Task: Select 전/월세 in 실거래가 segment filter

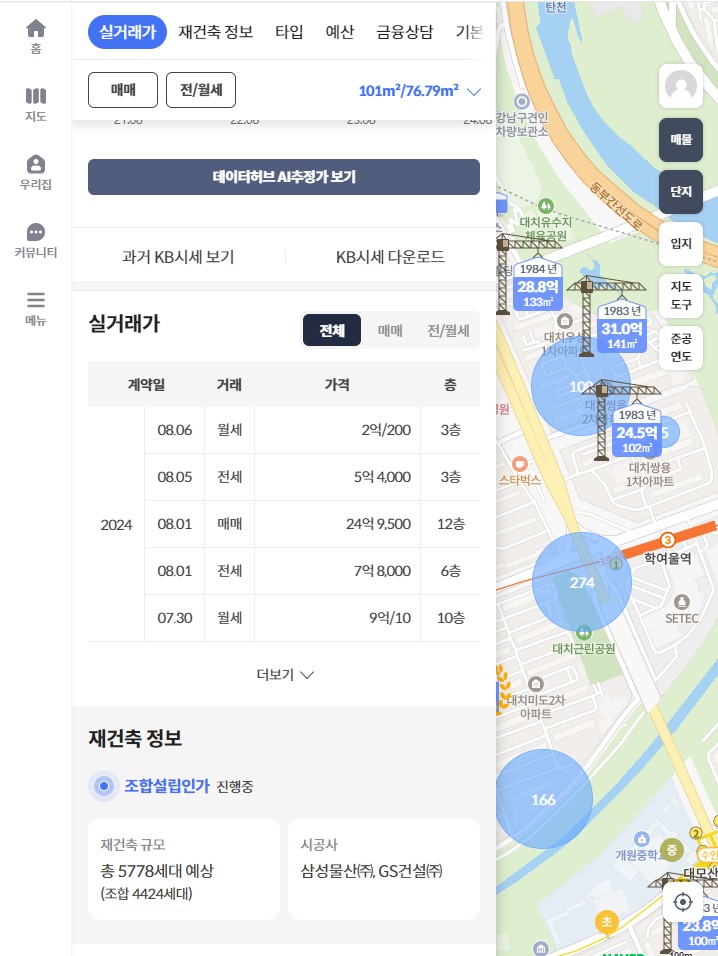Action: click(448, 330)
